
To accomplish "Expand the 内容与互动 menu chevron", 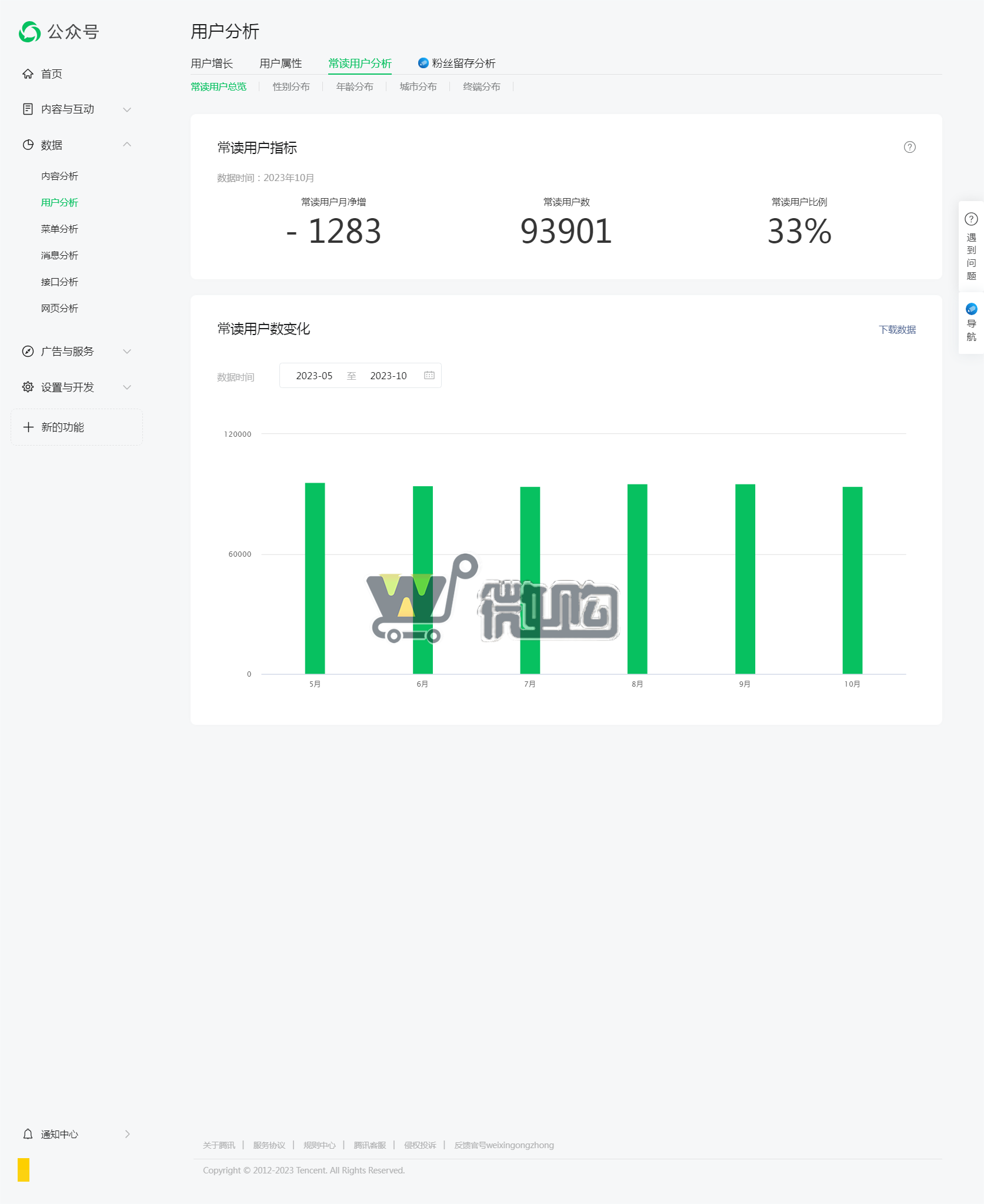I will [x=127, y=110].
